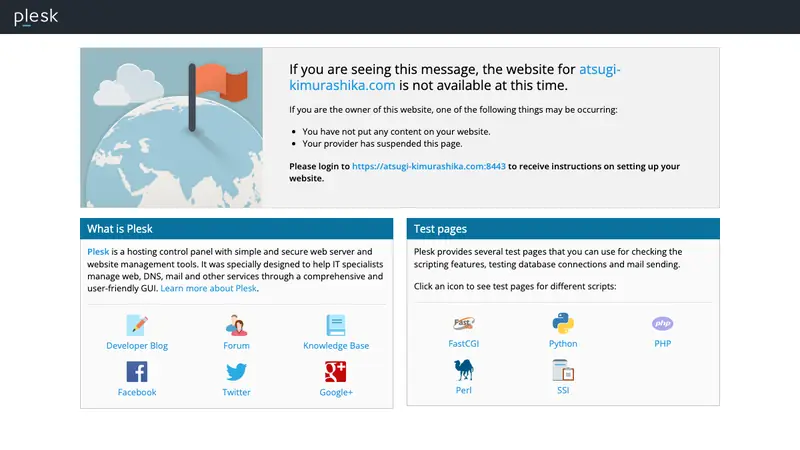Click the PHP text link
This screenshot has width=800, height=450.
tap(662, 343)
